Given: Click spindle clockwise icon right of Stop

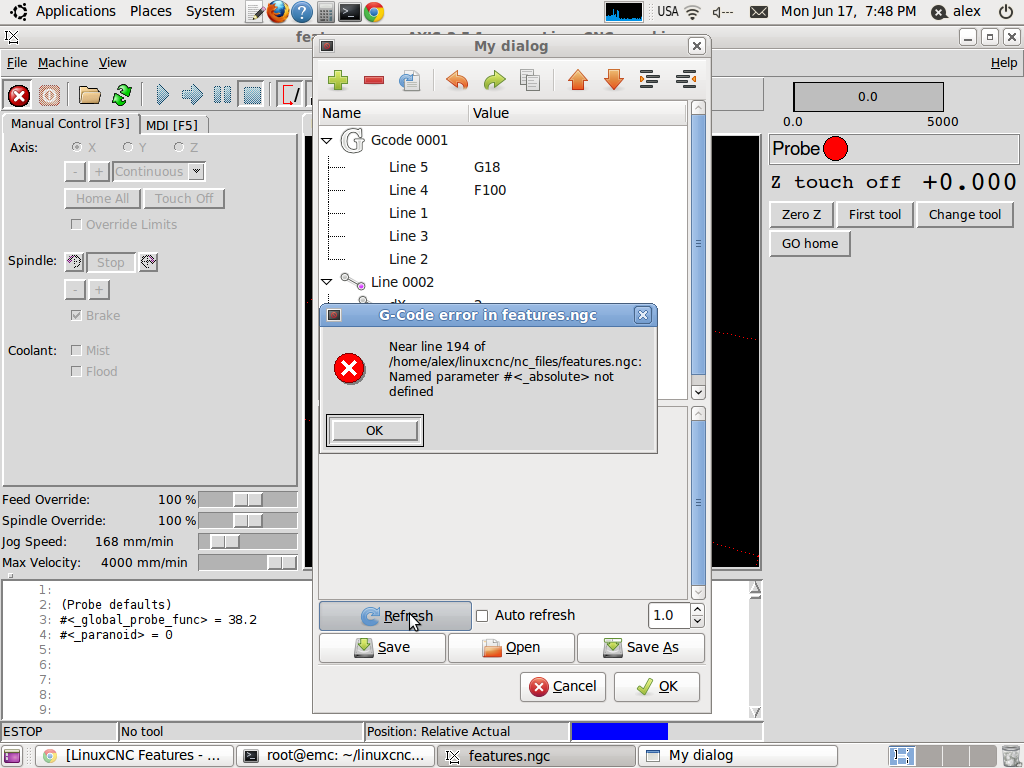Looking at the screenshot, I should 148,262.
